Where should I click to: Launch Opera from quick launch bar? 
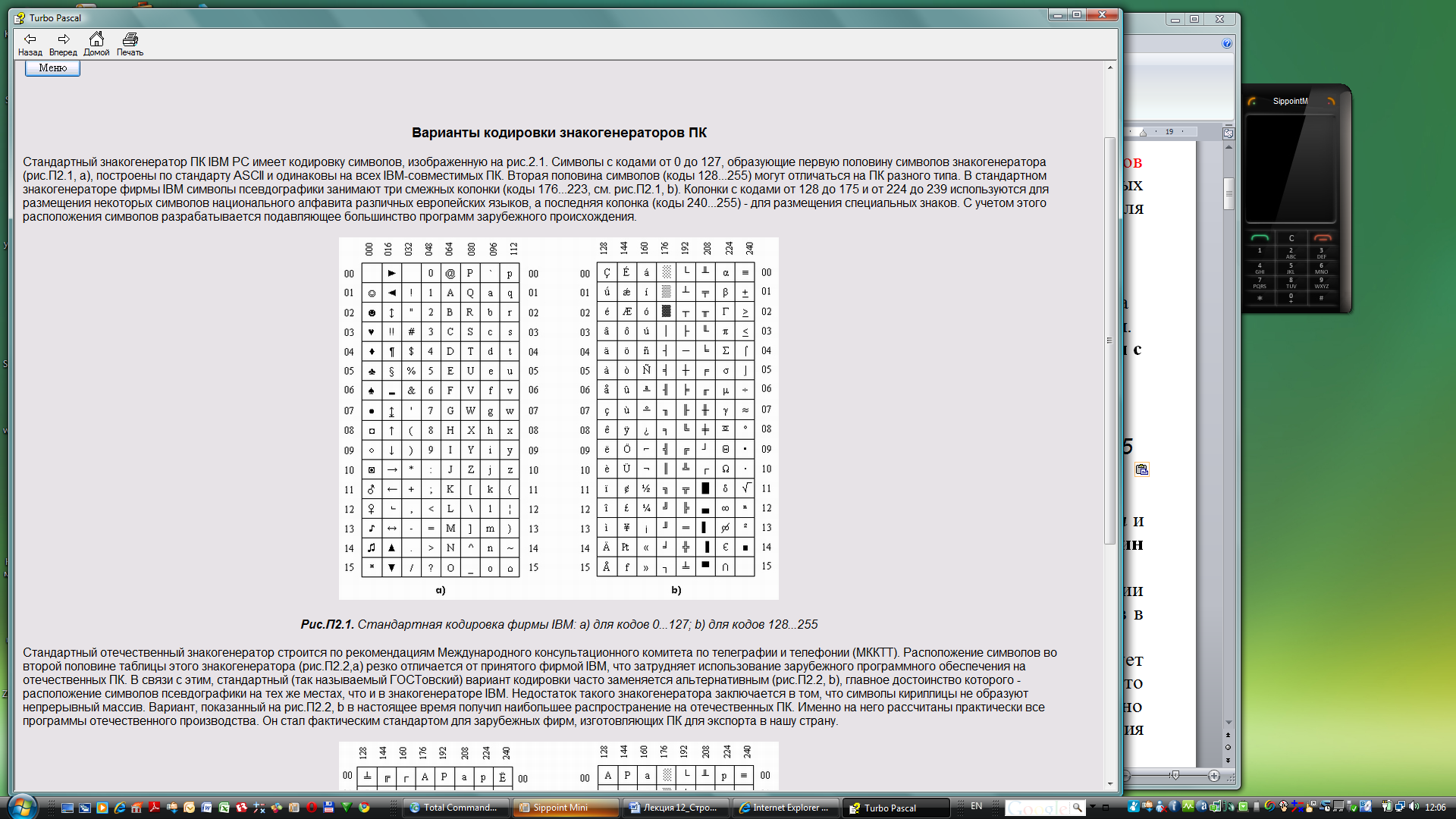click(312, 808)
